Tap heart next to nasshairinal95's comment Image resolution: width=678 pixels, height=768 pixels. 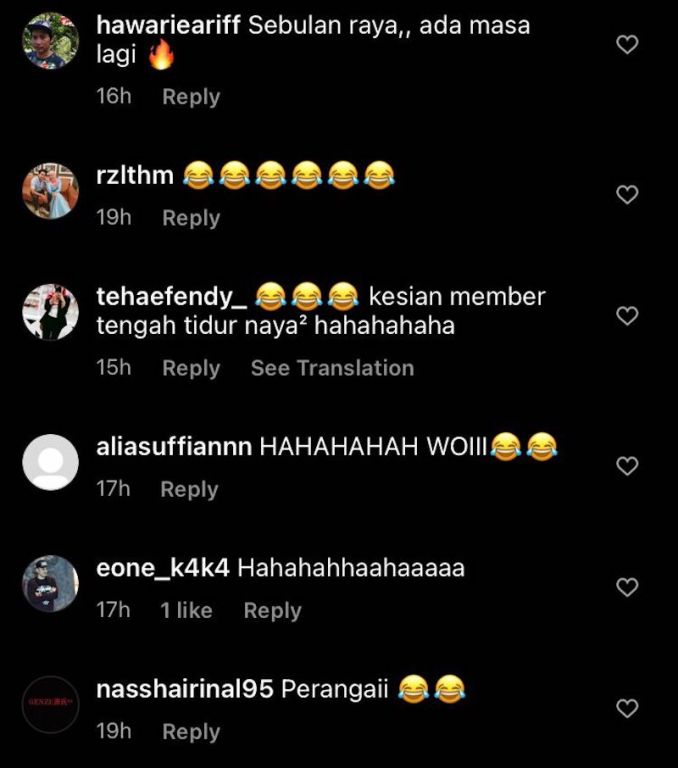627,708
